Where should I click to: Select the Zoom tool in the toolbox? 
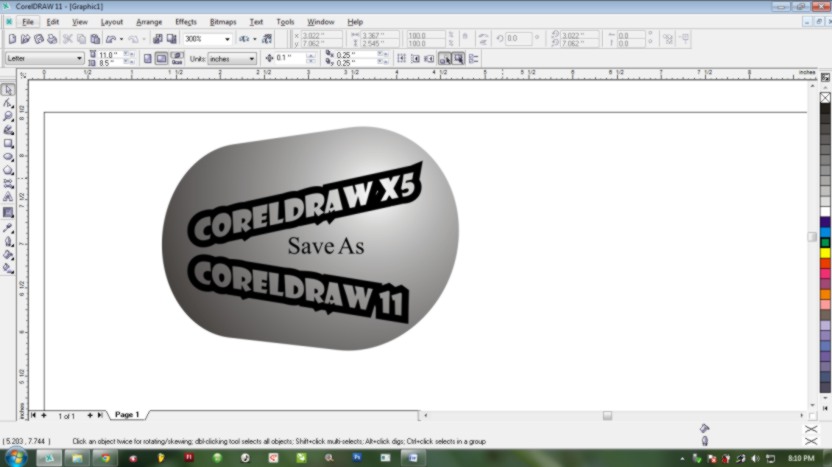pyautogui.click(x=8, y=116)
